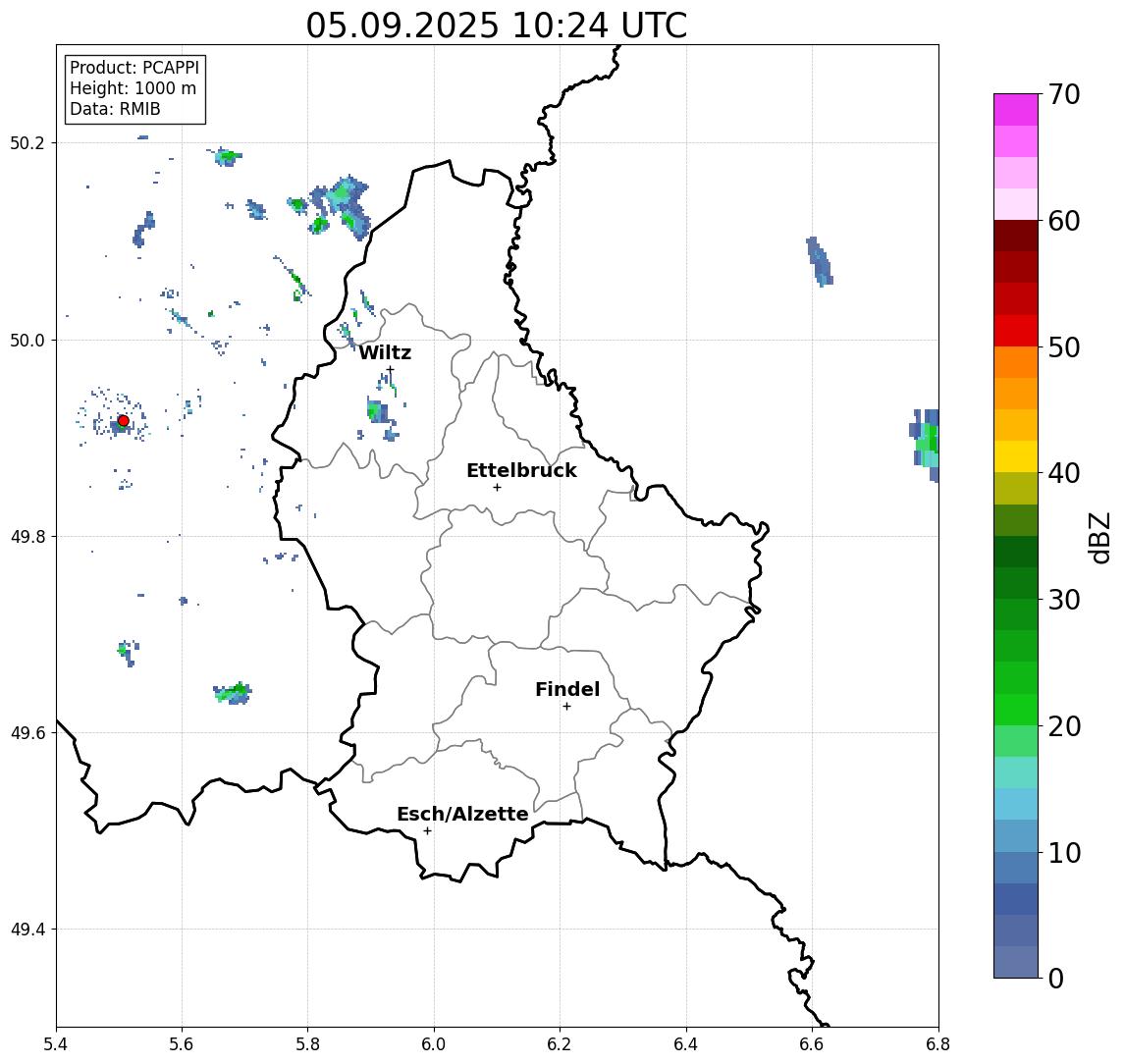Click the dark green colorbar segment near 30

click(x=1016, y=583)
